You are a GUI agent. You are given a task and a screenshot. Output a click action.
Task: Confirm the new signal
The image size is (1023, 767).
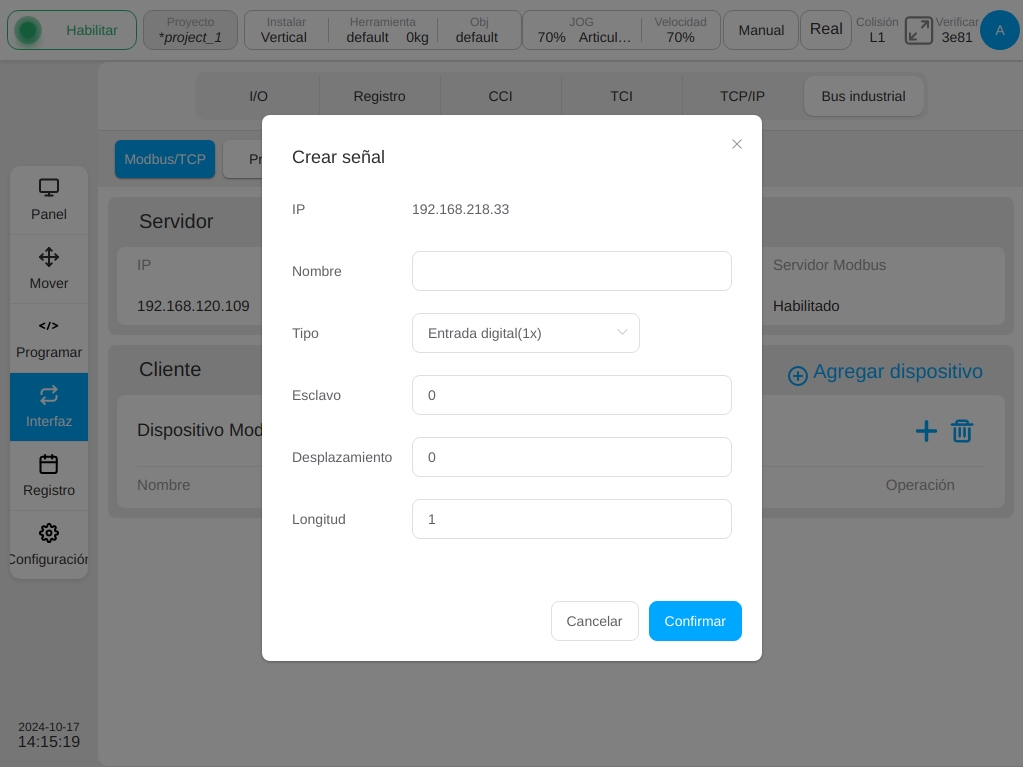click(x=695, y=621)
